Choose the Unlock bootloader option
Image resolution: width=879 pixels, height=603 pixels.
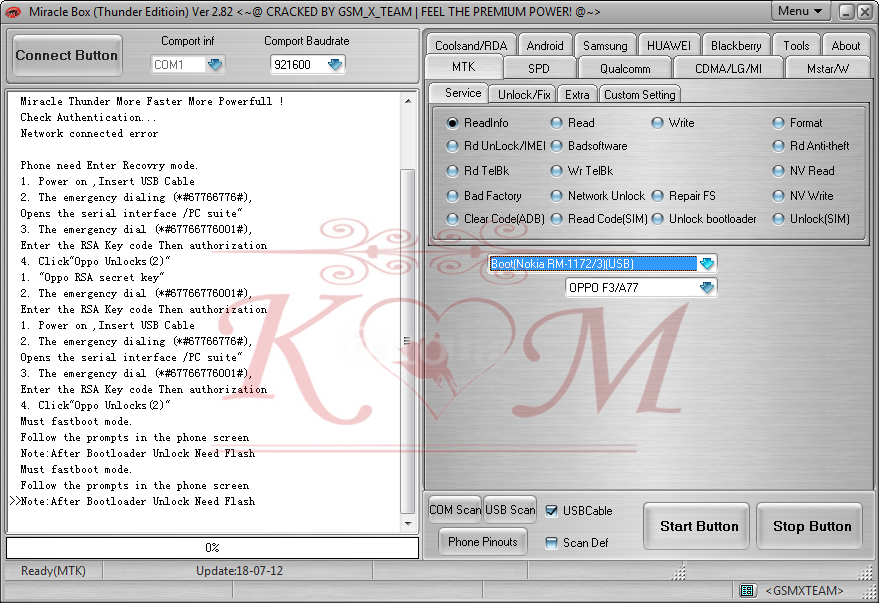tap(657, 219)
